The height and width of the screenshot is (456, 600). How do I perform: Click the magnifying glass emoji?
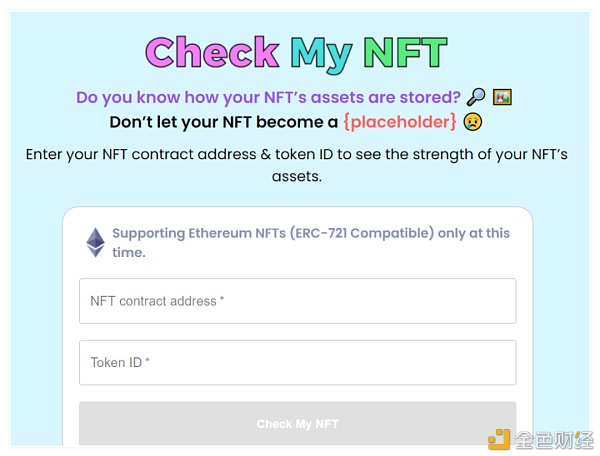478,98
